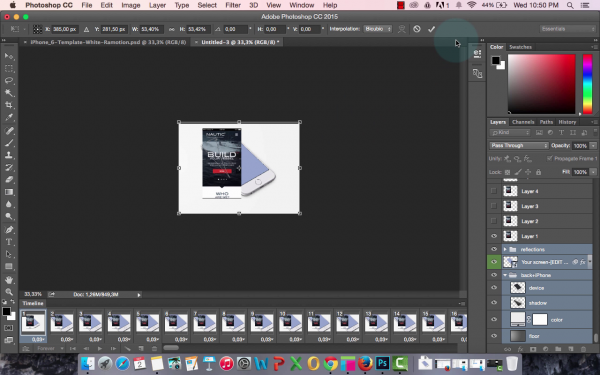Open the Essentials workspace dropdown
600x375 pixels.
tap(567, 29)
